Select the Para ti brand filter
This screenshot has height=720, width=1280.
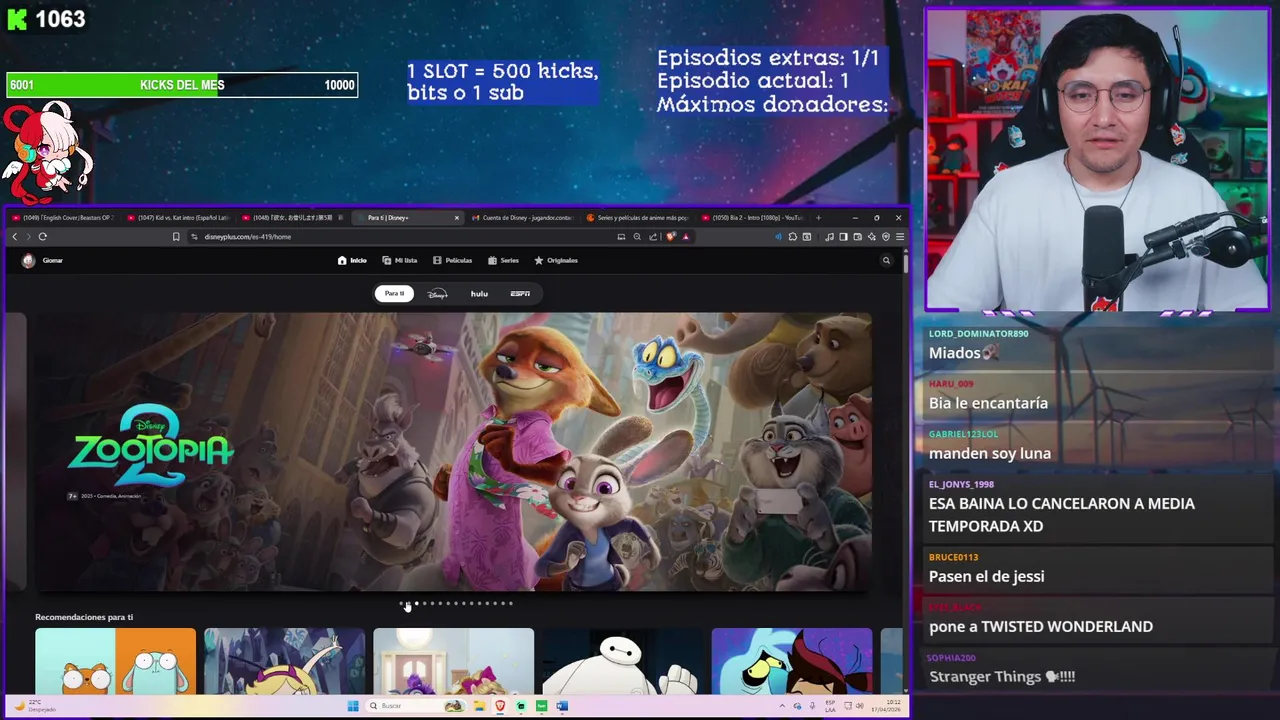394,294
